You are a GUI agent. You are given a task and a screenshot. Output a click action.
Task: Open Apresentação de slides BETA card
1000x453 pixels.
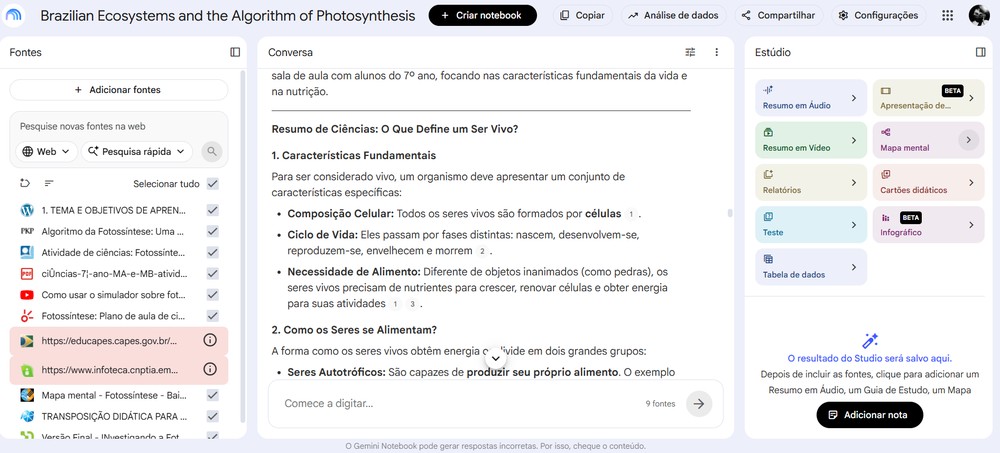click(928, 98)
